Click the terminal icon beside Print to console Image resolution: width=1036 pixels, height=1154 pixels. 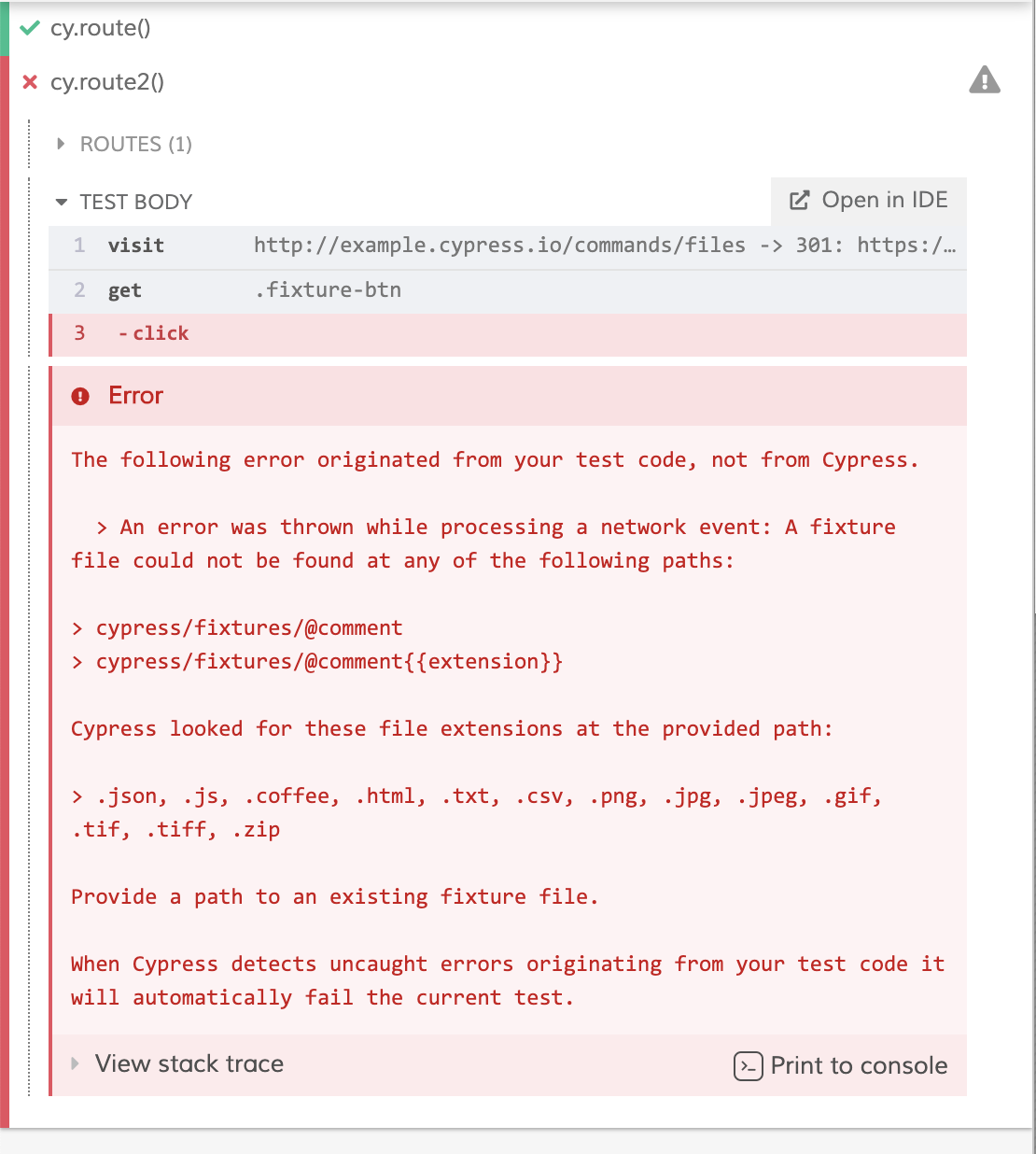pos(747,1065)
